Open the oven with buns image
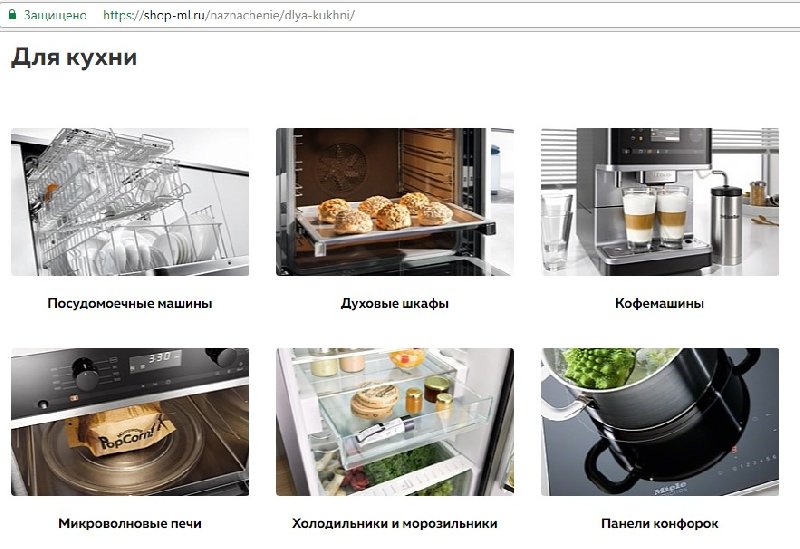The width and height of the screenshot is (800, 549). point(395,202)
